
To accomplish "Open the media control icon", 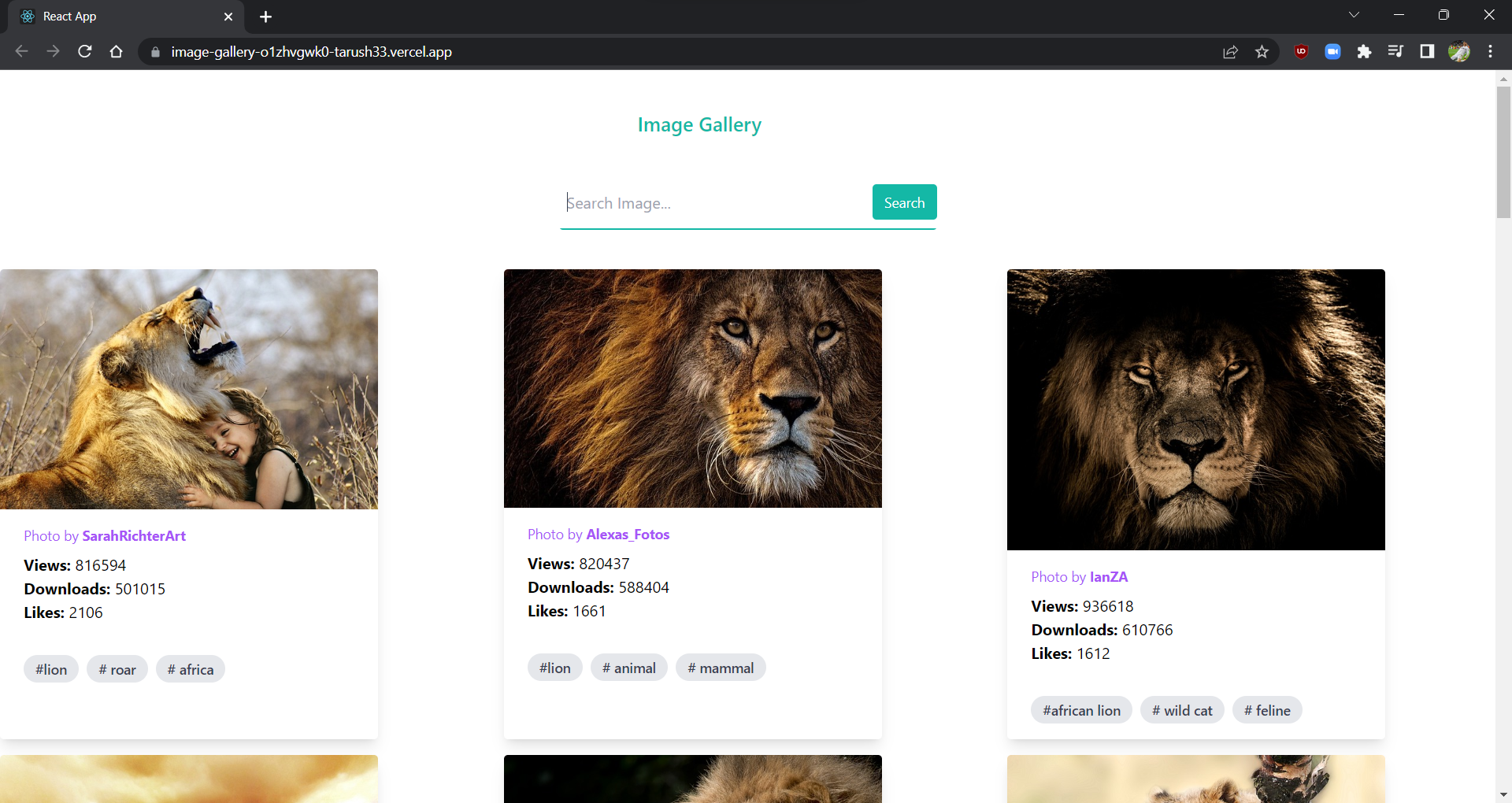I will click(x=1395, y=52).
